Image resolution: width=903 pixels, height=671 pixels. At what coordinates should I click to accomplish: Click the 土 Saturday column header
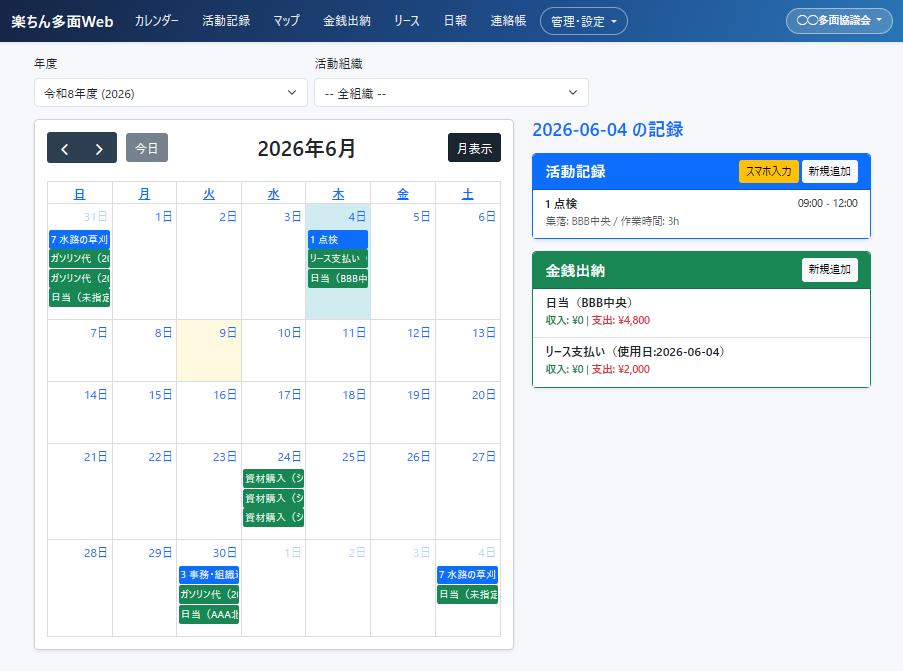(x=468, y=194)
